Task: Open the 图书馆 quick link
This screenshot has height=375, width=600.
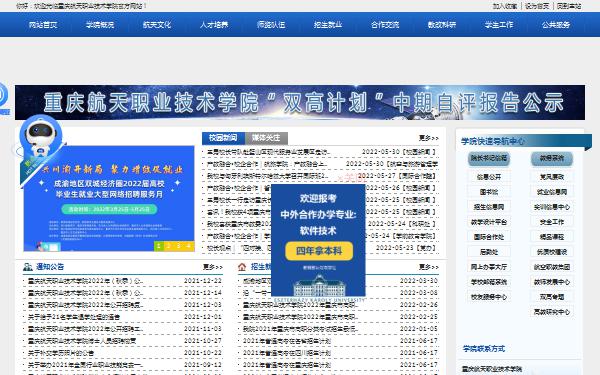Action: pyautogui.click(x=489, y=192)
